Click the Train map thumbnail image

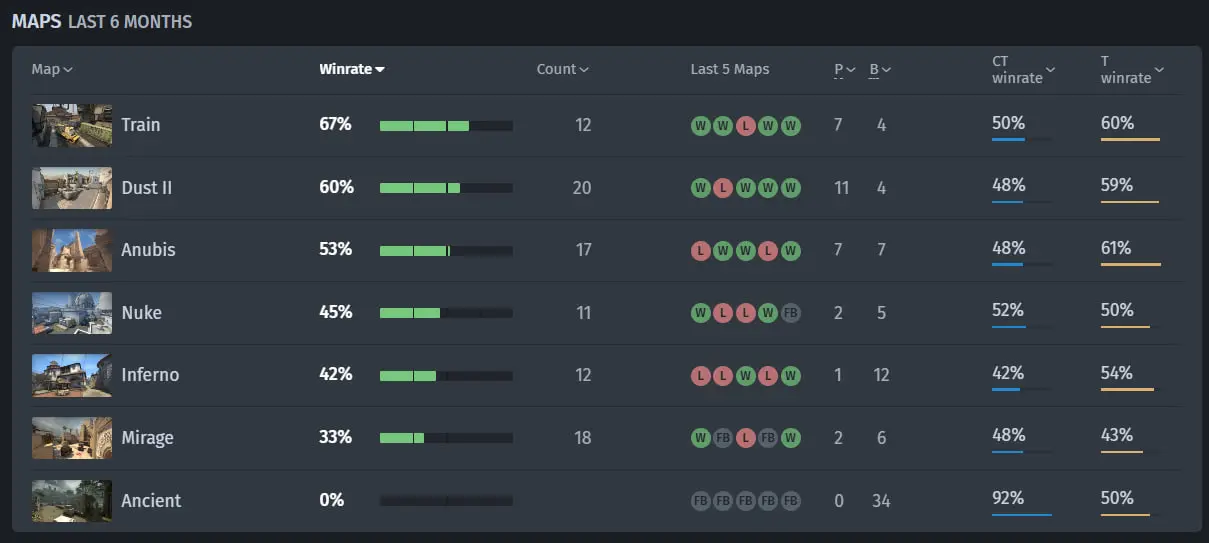71,125
